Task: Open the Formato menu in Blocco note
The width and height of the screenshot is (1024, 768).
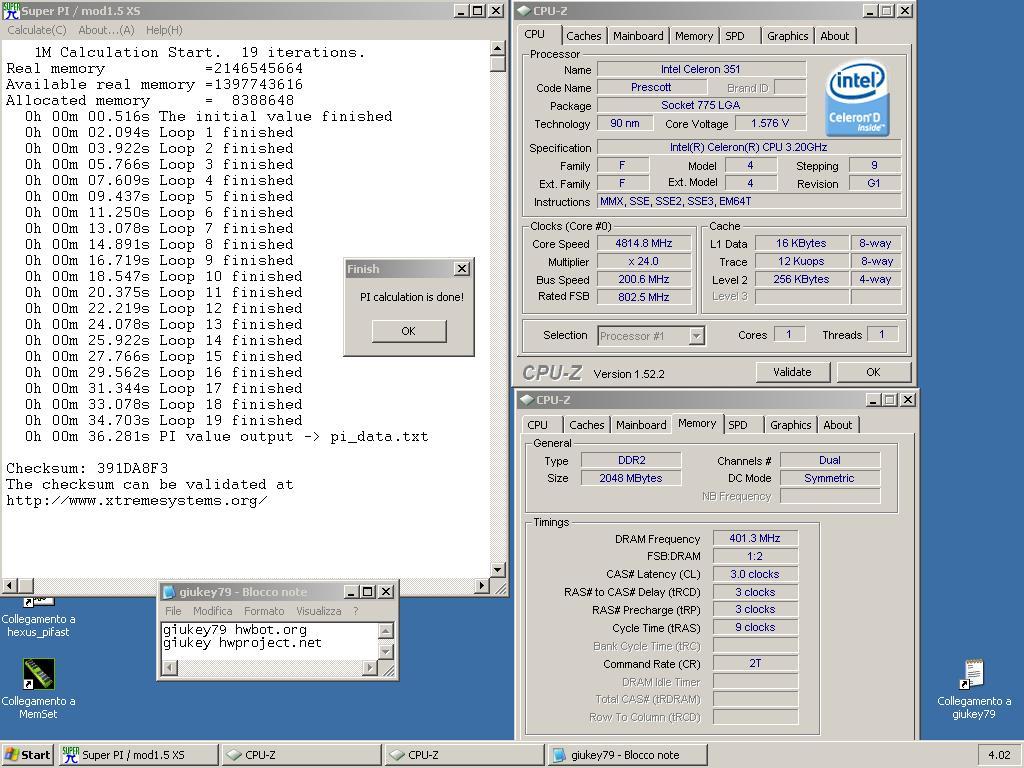Action: click(x=264, y=611)
